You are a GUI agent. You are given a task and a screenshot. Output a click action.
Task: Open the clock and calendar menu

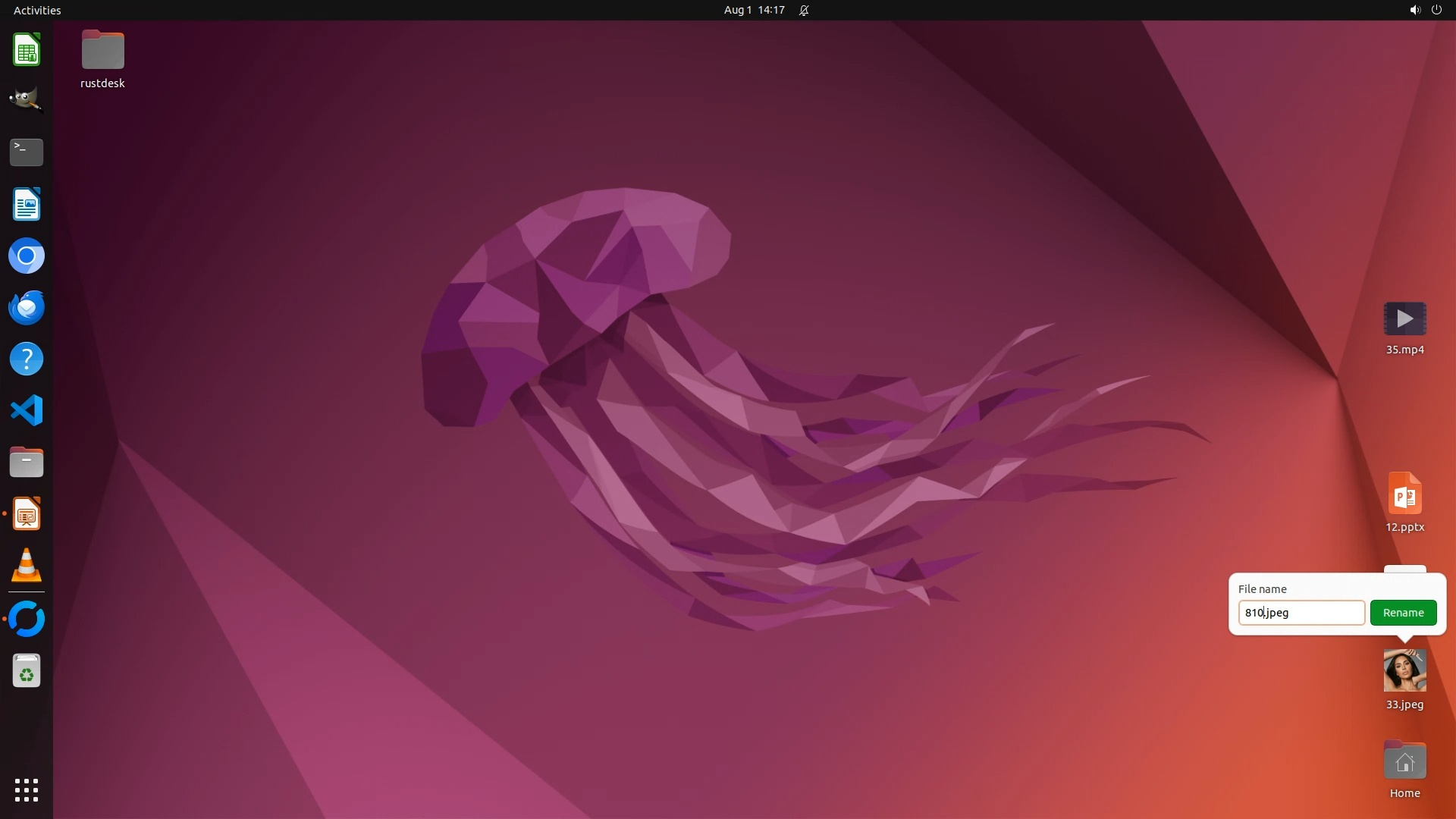[x=754, y=10]
